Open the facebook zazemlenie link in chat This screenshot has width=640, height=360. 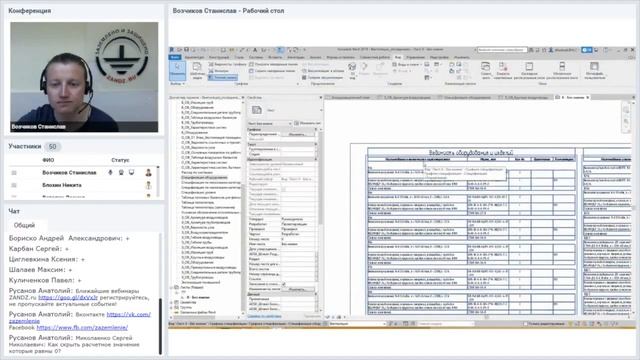point(82,327)
